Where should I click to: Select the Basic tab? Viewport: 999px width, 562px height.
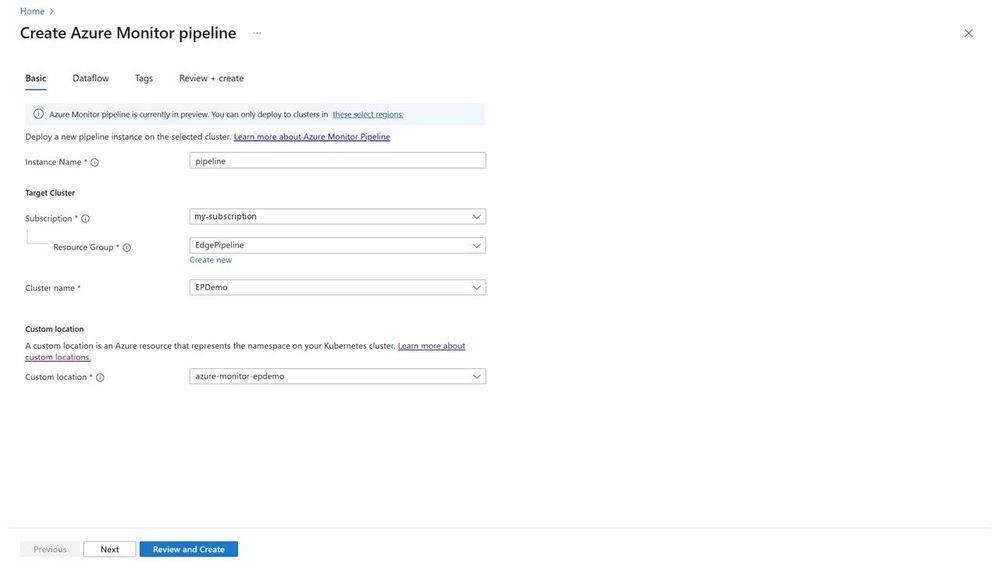point(36,78)
